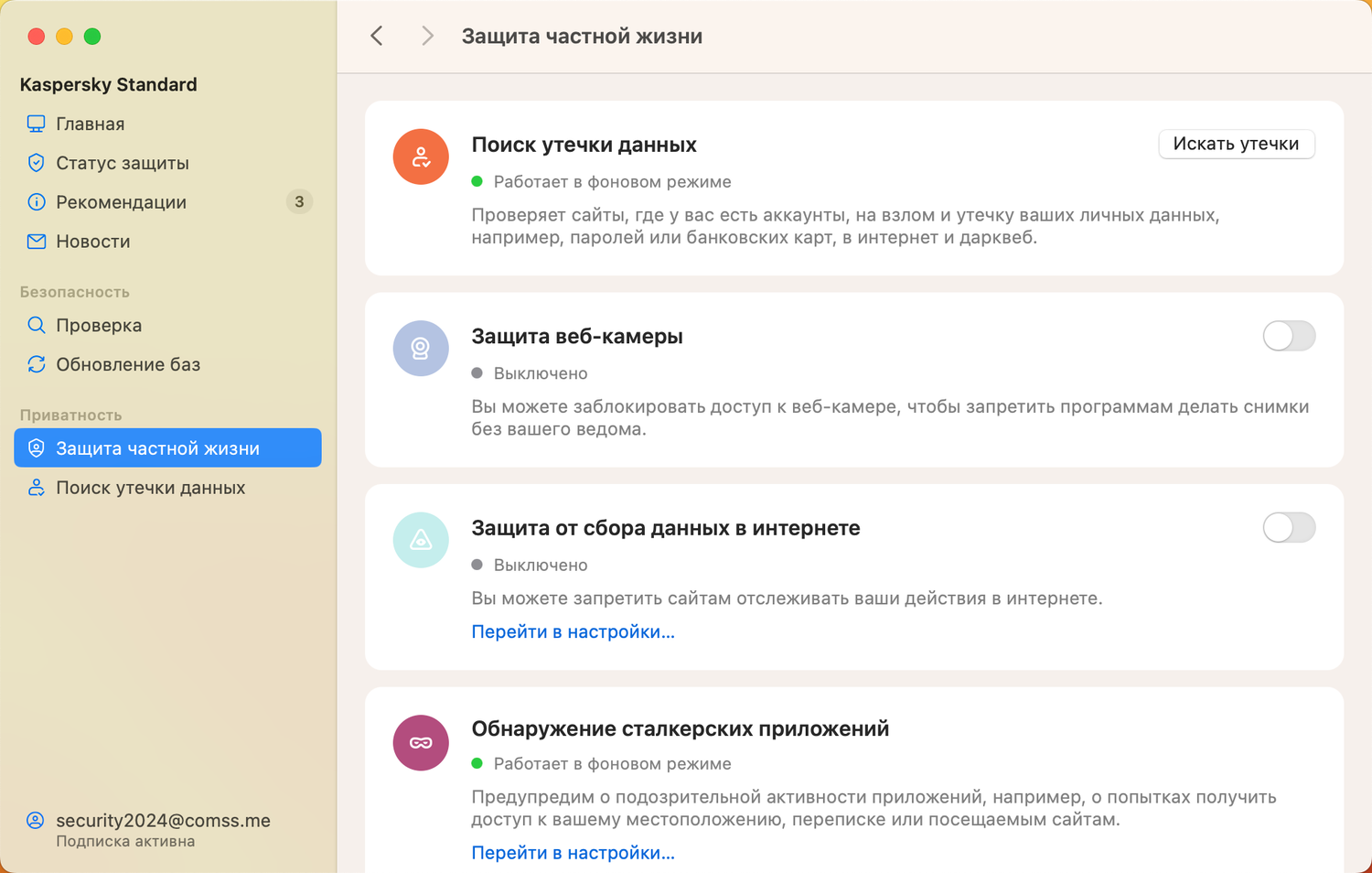Click the Обновление баз refresh icon
This screenshot has height=873, width=1372.
(37, 364)
